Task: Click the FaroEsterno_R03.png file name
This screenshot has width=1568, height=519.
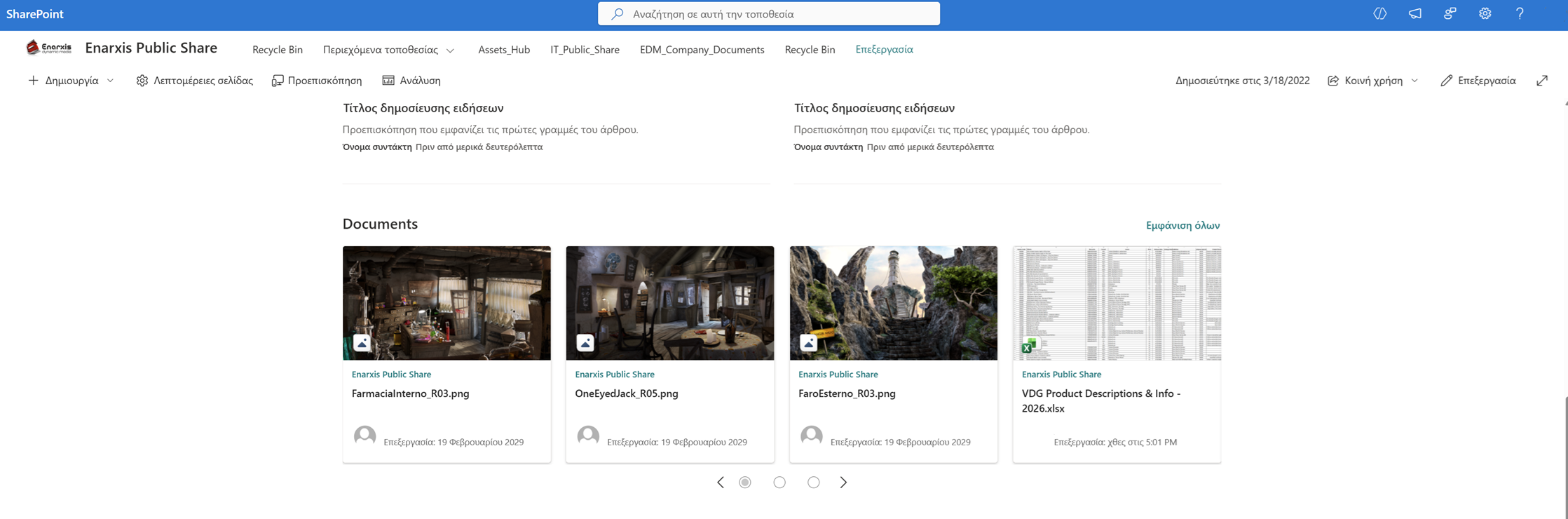Action: [847, 393]
